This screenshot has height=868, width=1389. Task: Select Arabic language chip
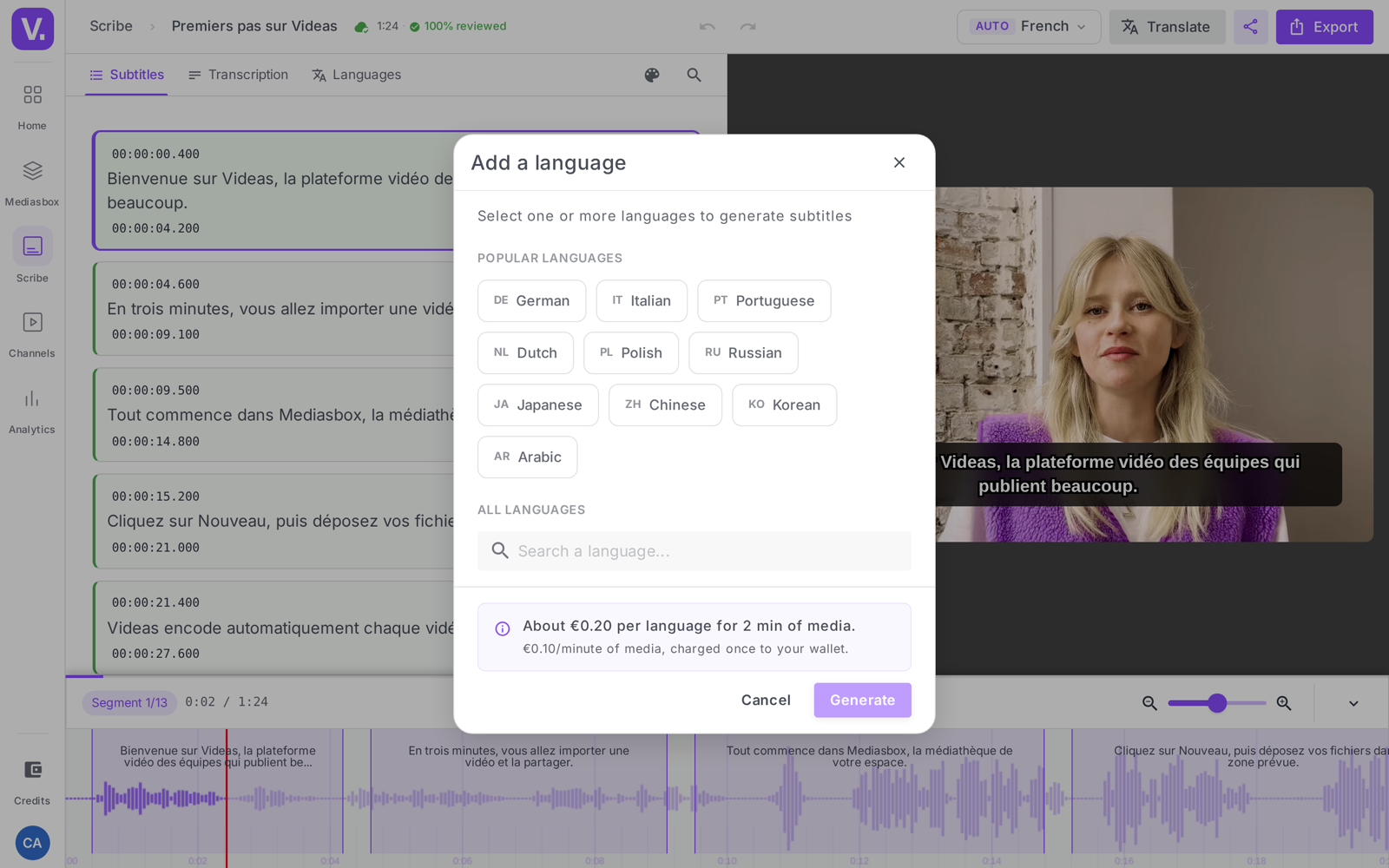(528, 457)
